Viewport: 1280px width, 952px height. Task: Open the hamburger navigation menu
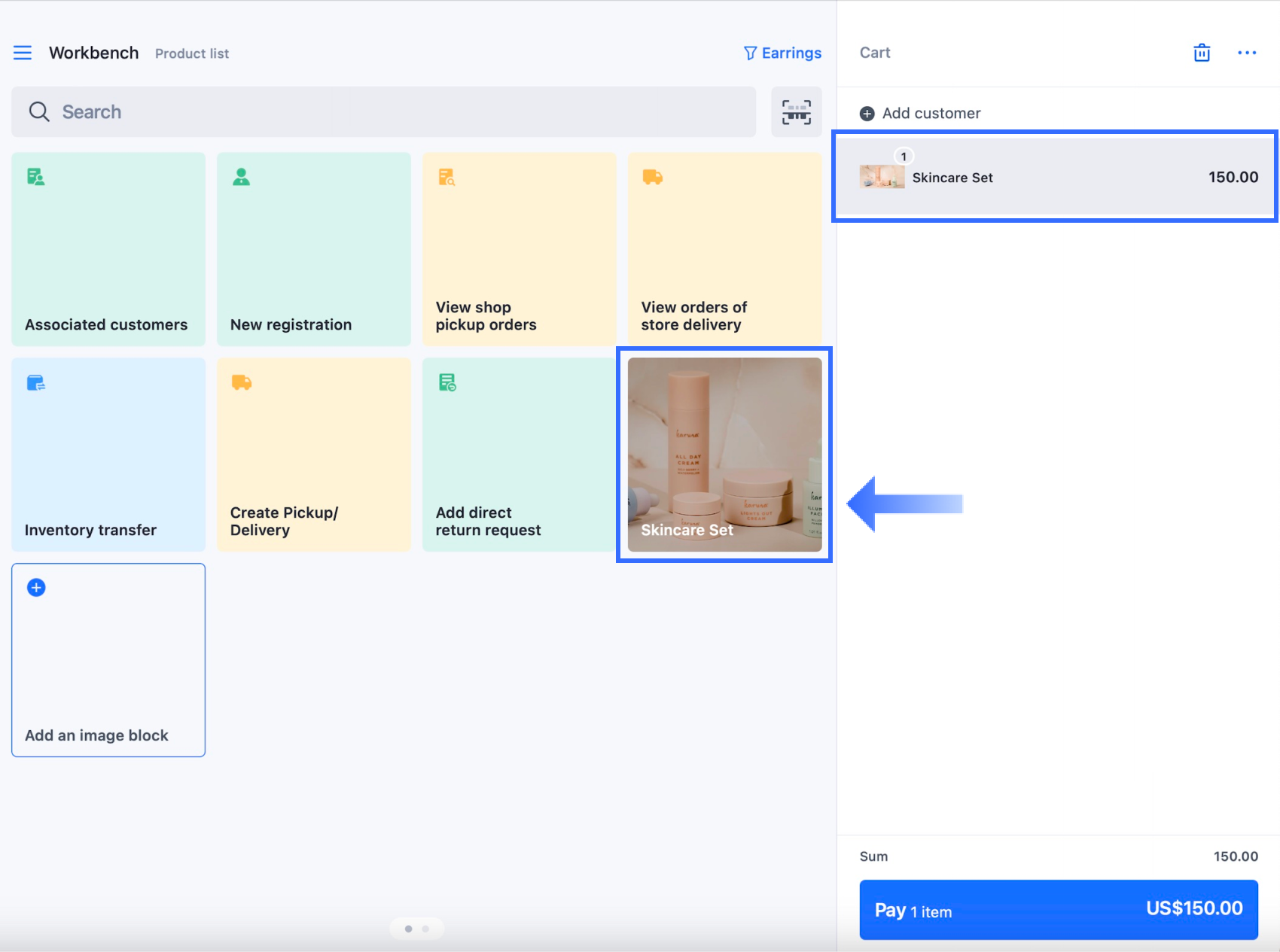pos(23,53)
